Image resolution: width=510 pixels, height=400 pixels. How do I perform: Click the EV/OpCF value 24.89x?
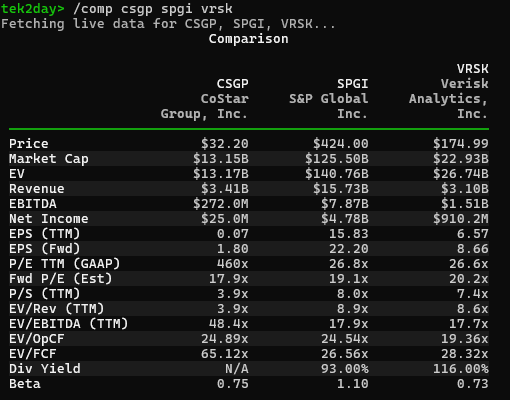pos(224,339)
